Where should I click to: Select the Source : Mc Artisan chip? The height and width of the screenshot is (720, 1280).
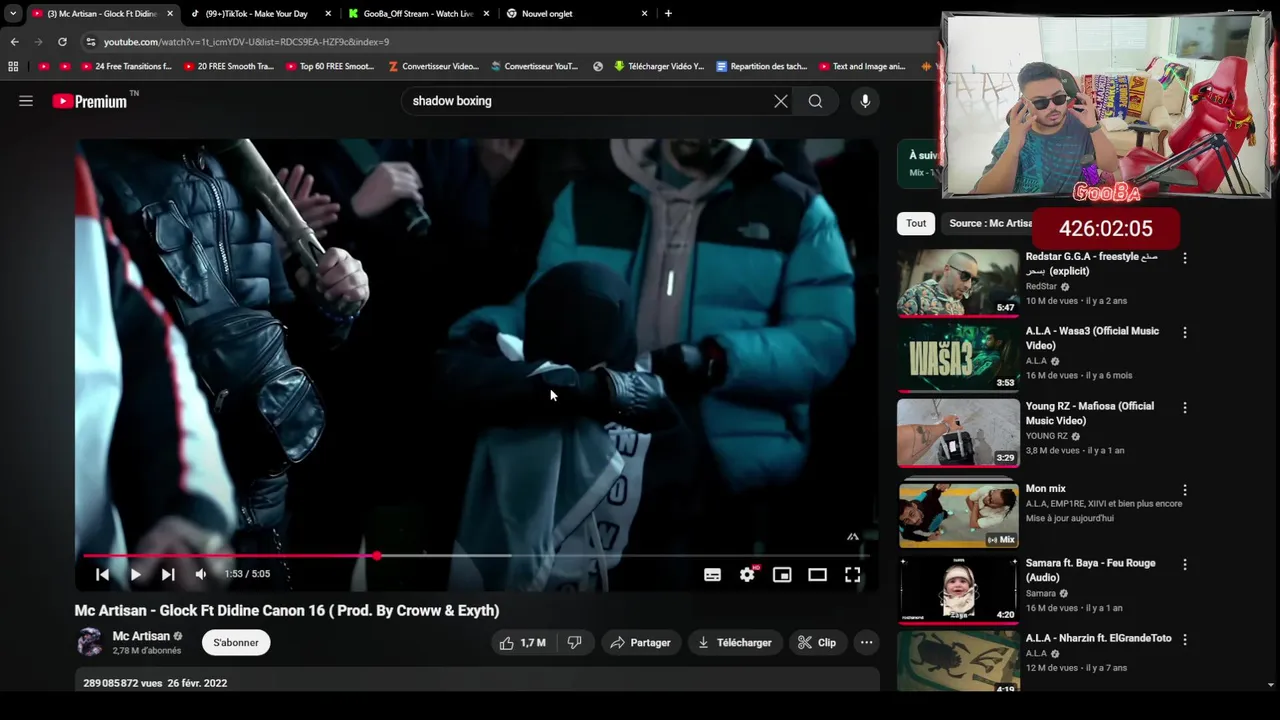coord(990,223)
